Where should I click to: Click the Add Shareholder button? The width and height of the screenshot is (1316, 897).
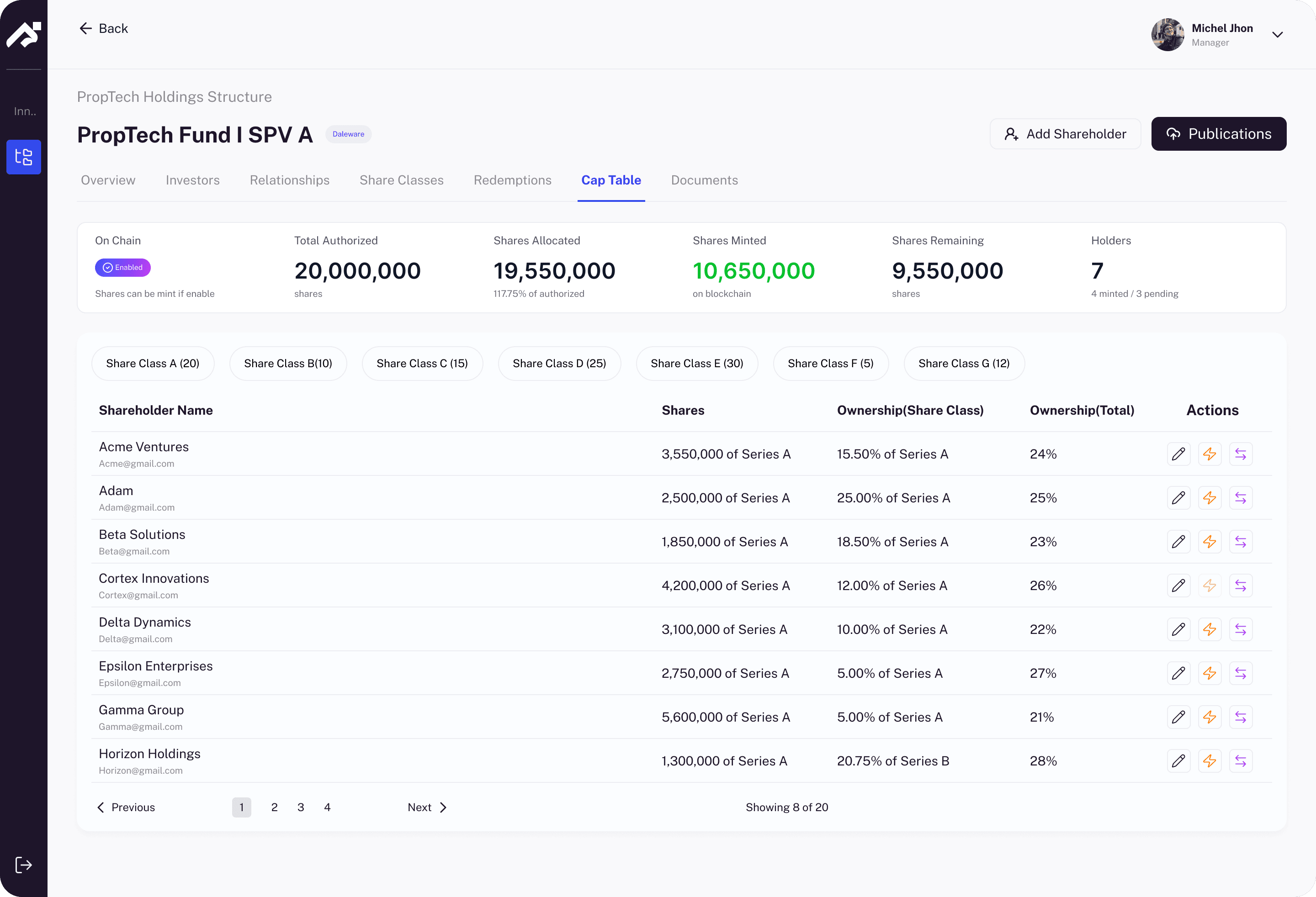(1065, 133)
